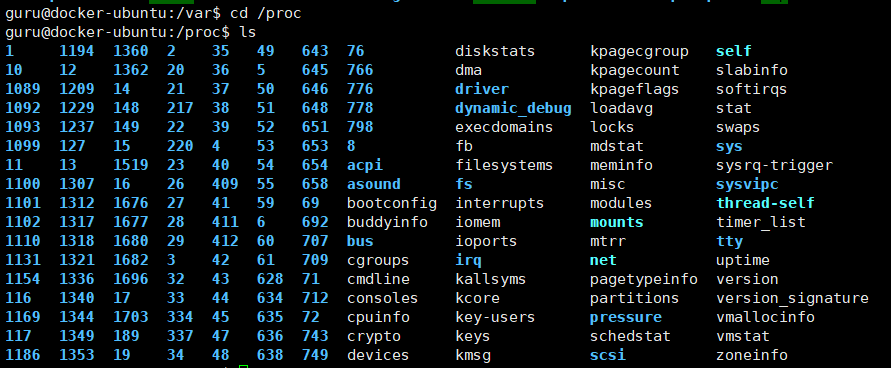Click the softirqs file name
The image size is (891, 368).
[x=752, y=90]
